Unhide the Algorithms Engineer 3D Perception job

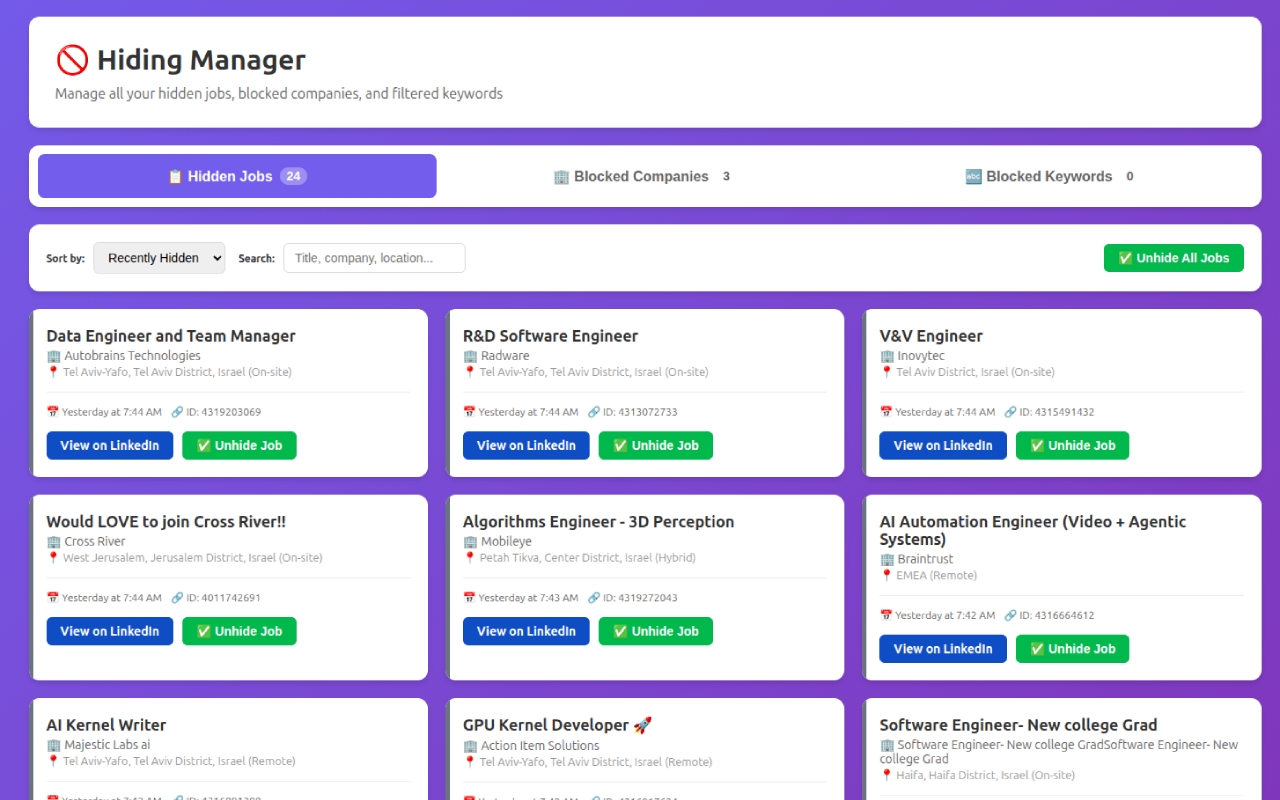[x=655, y=631]
